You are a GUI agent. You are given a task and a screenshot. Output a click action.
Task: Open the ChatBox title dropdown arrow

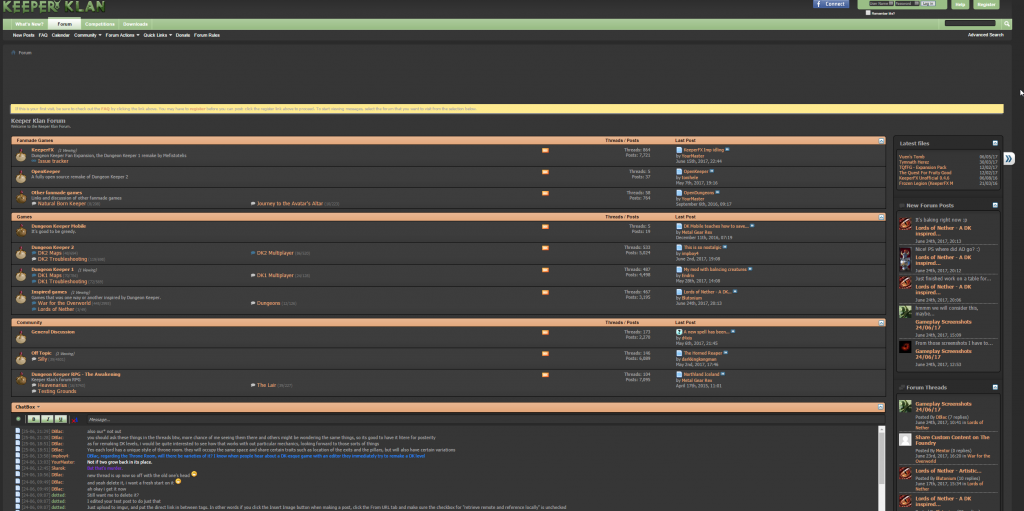[x=39, y=407]
